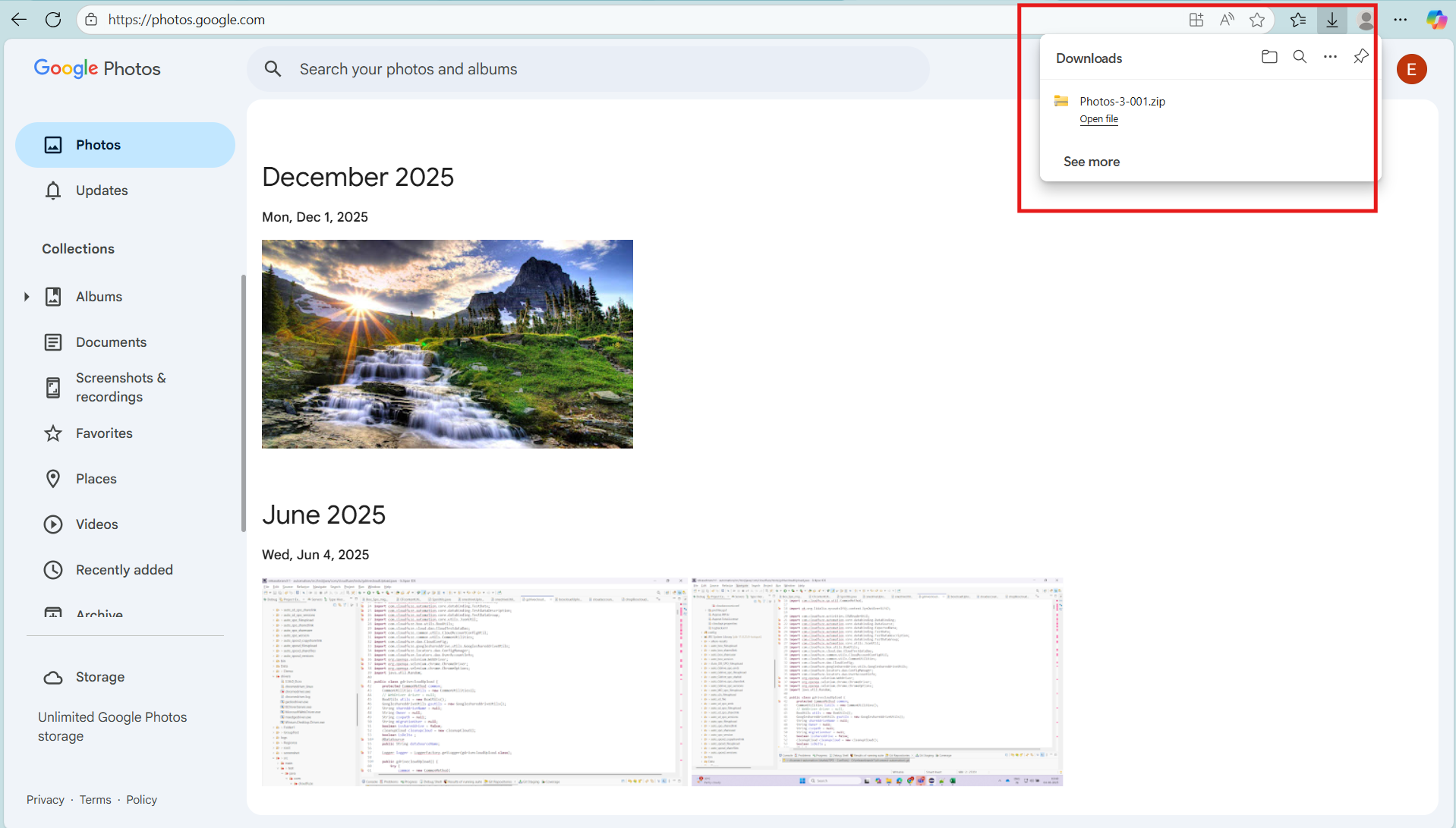Open Copilot from the browser toolbar
Screen dimensions: 1456x828
[1436, 20]
